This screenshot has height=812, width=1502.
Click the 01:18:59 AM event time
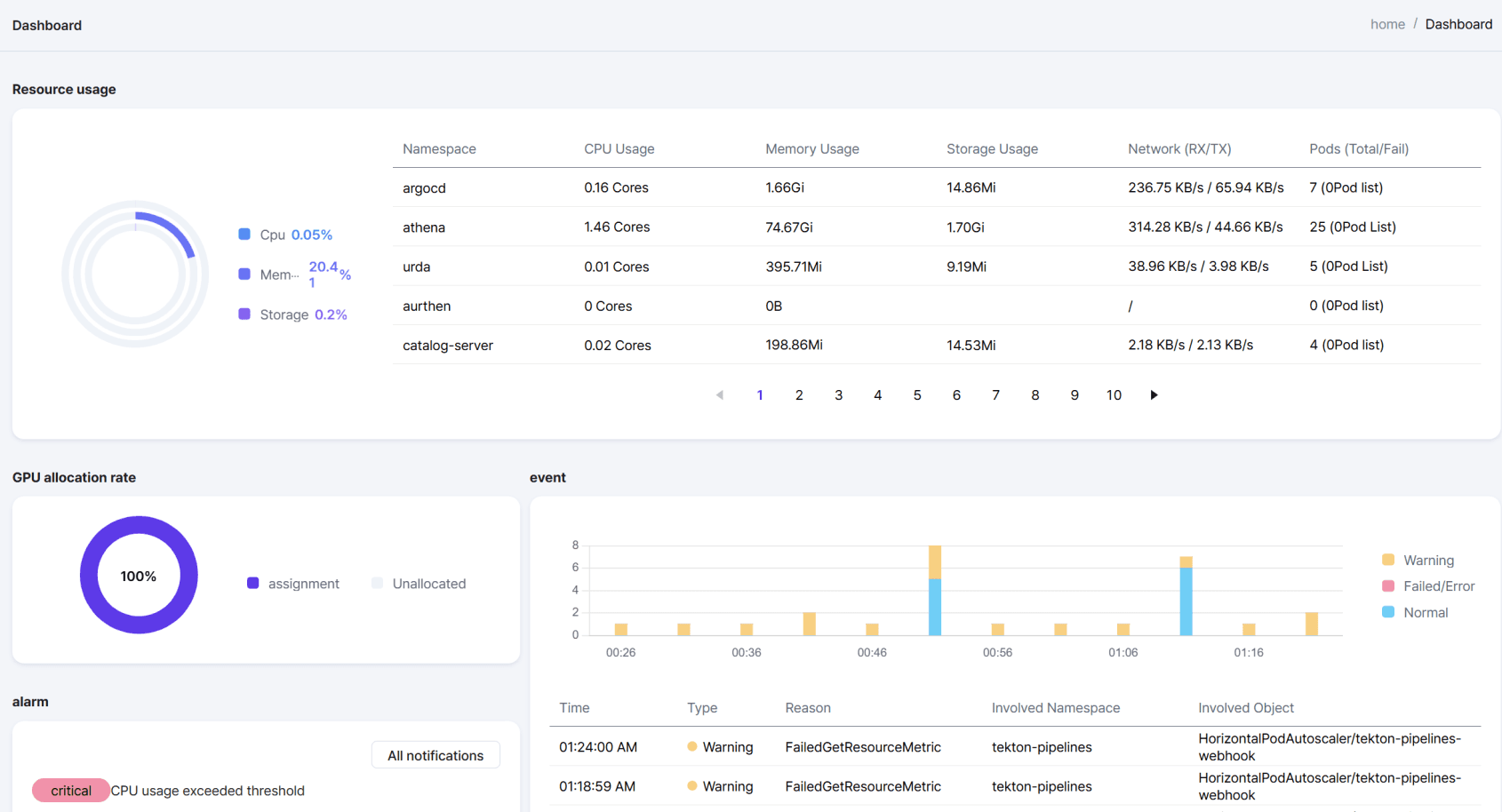pyautogui.click(x=597, y=786)
